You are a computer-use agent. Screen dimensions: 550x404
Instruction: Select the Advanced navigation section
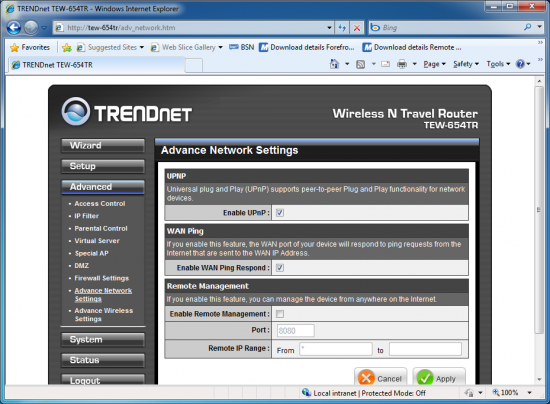click(103, 187)
